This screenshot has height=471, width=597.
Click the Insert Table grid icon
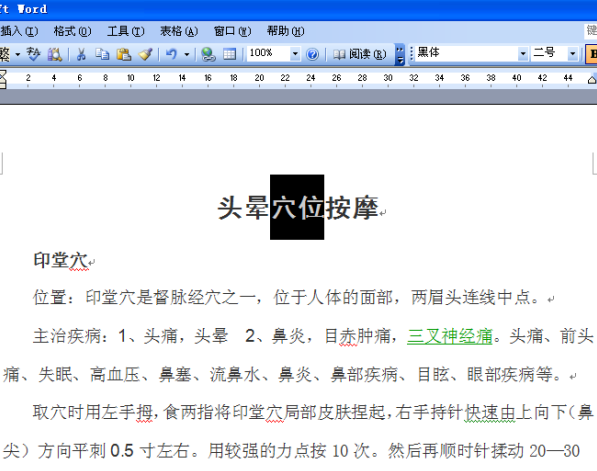pos(229,54)
